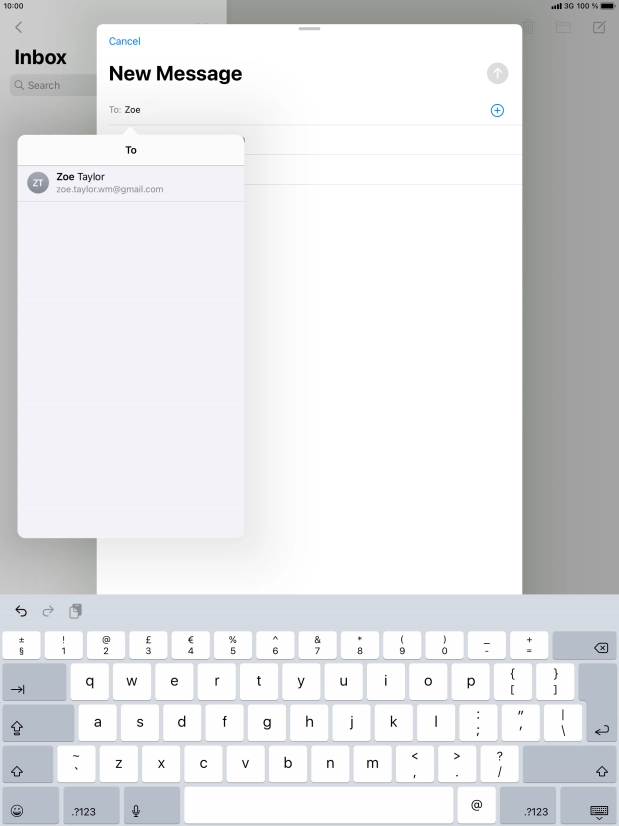Viewport: 619px width, 826px height.
Task: Switch to numbers with left .?123 key
Action: click(x=92, y=810)
